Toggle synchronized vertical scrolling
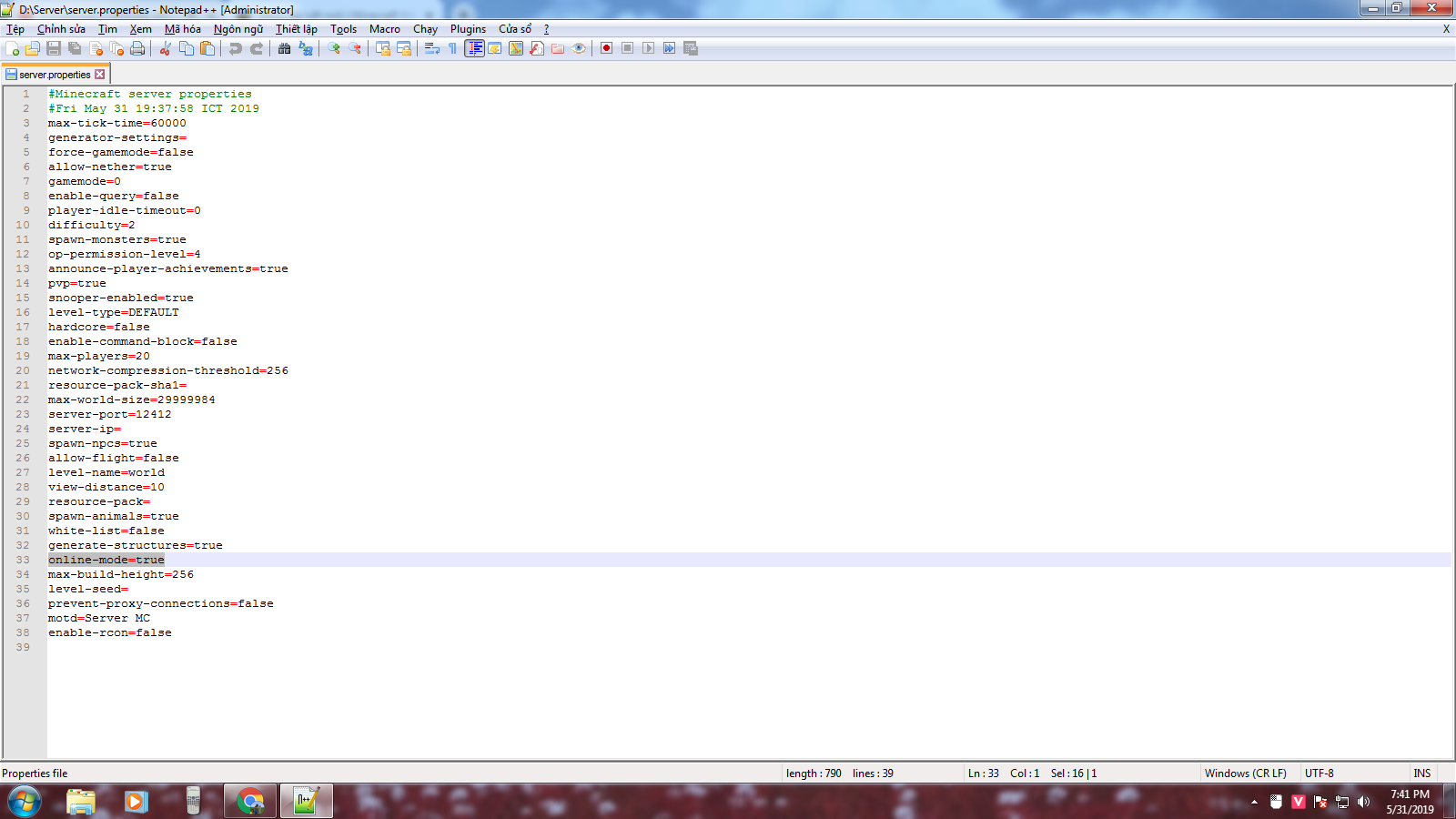This screenshot has height=819, width=1456. pyautogui.click(x=383, y=48)
